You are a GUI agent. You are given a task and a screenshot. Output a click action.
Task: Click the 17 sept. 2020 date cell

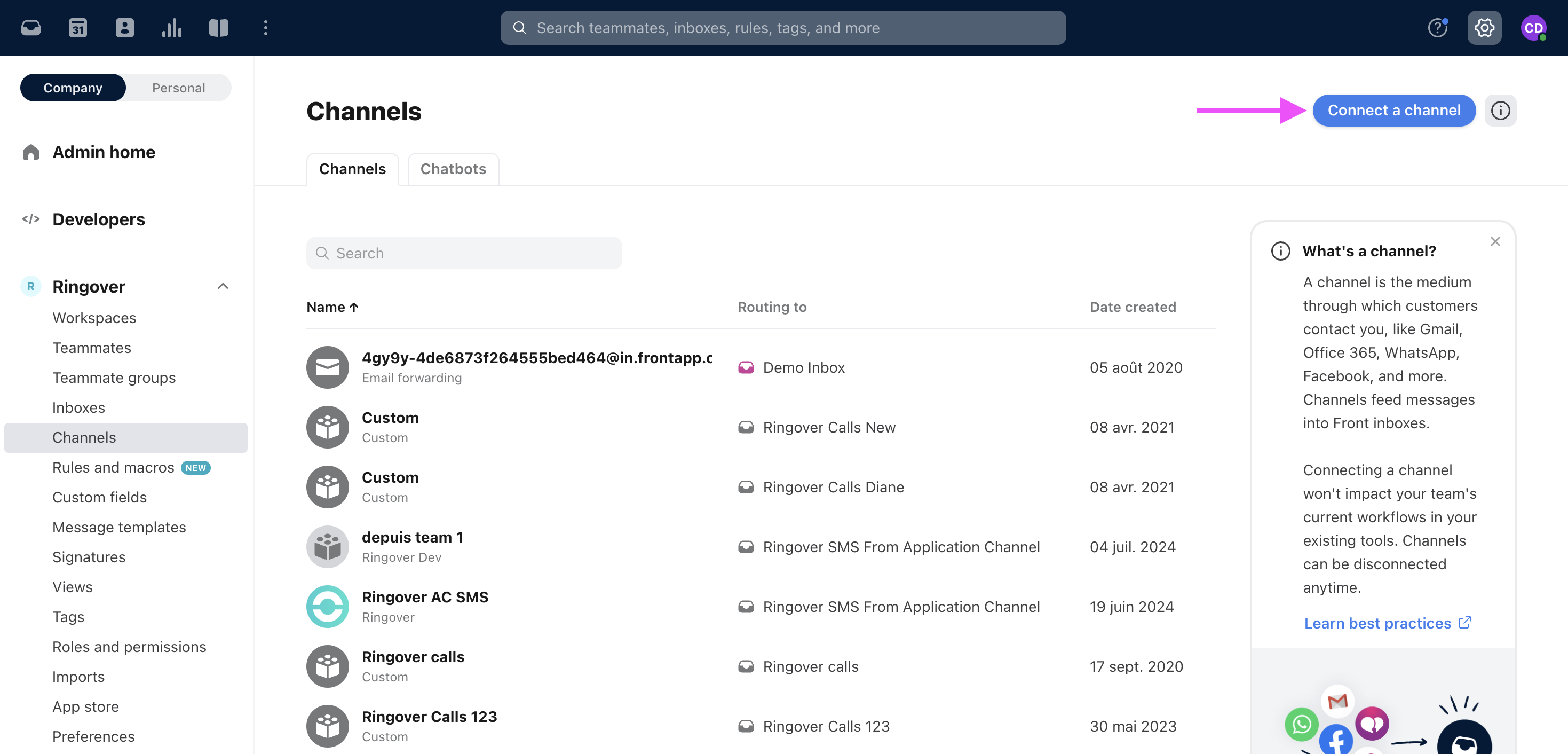(x=1136, y=666)
